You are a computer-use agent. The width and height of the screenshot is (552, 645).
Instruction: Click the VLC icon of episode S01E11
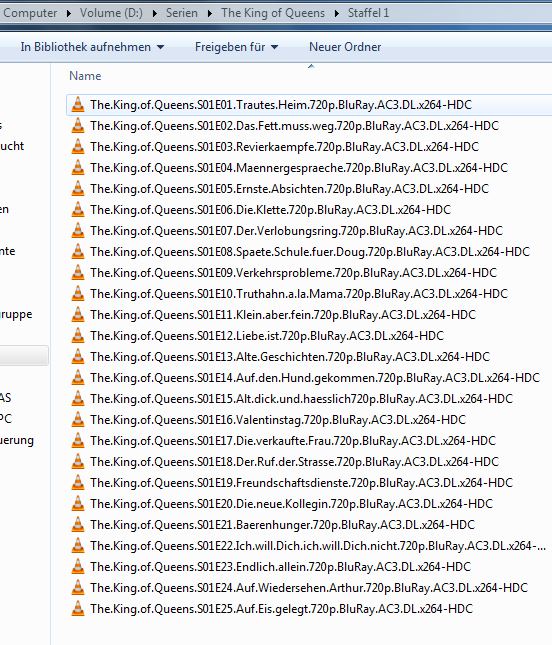coord(78,315)
